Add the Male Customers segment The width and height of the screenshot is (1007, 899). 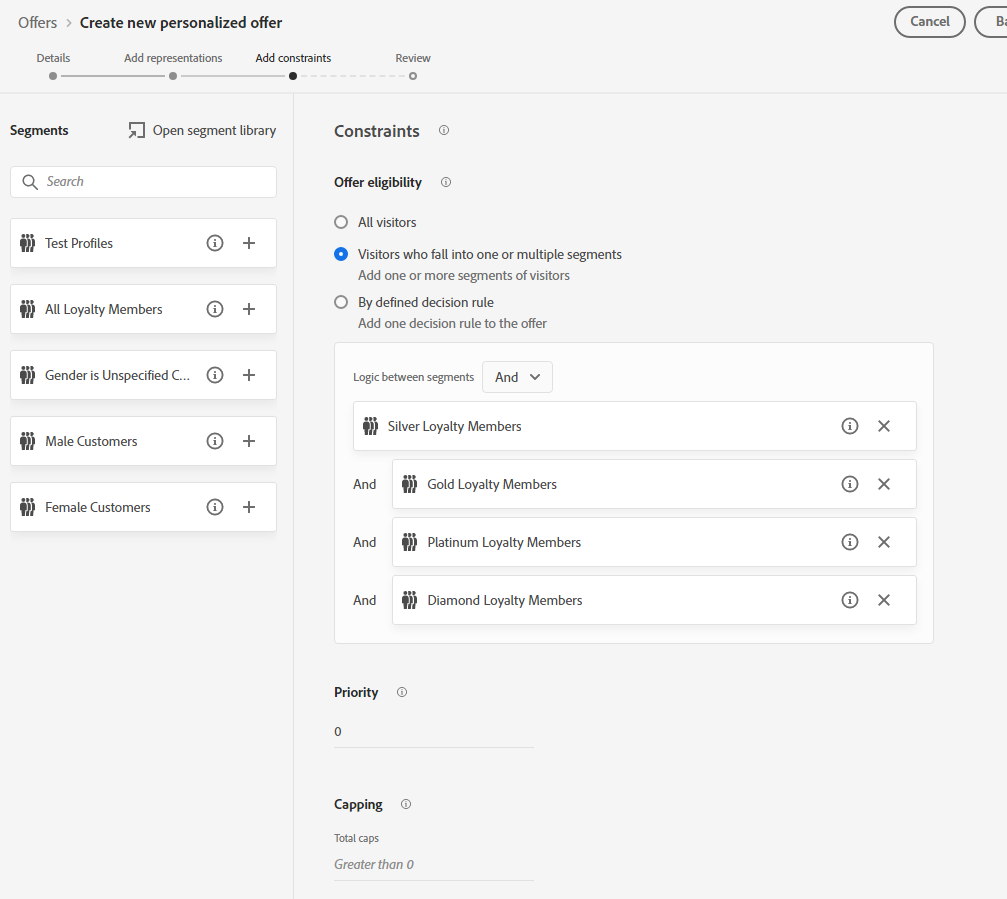click(x=249, y=441)
